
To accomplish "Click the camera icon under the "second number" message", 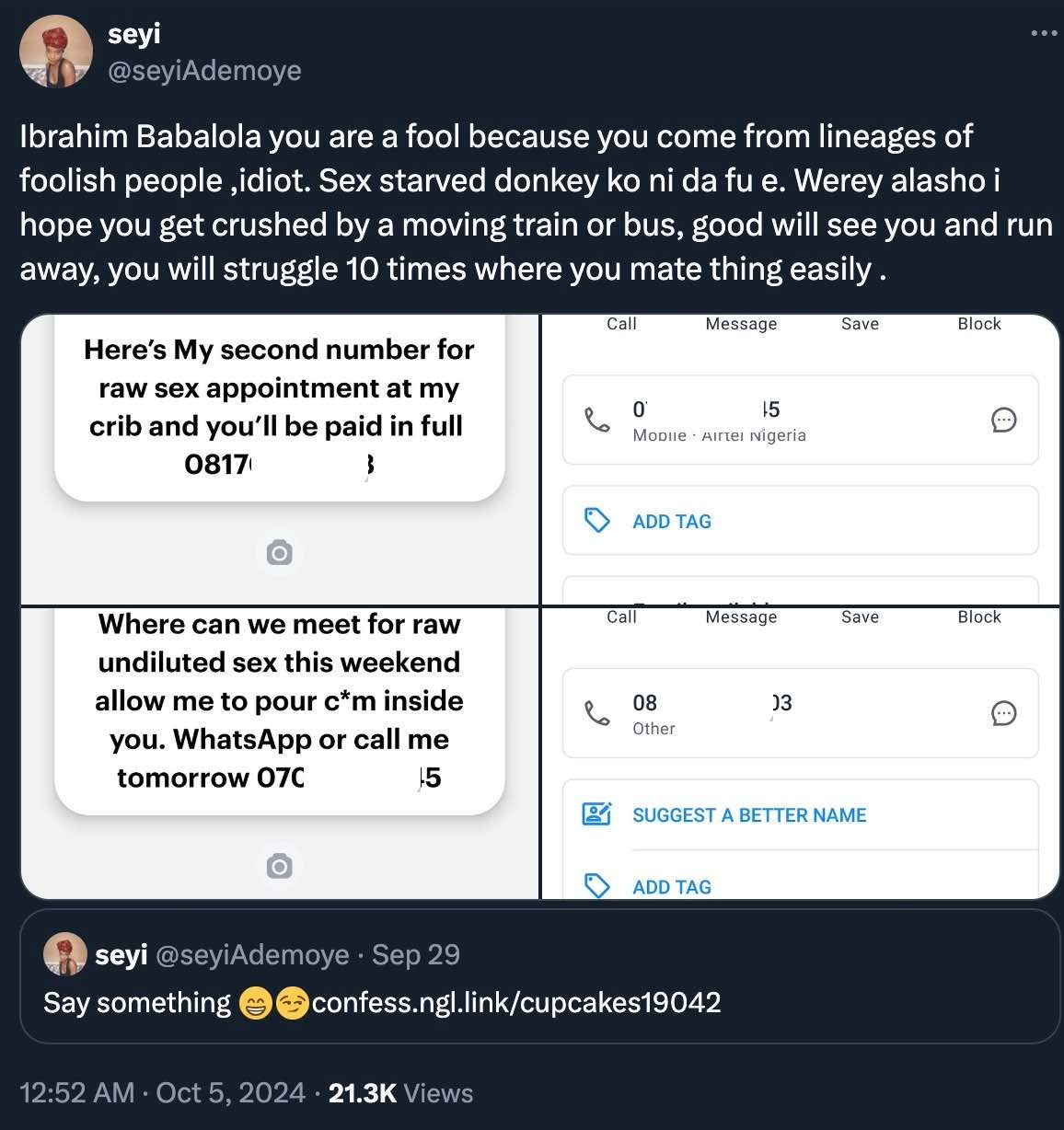I will tap(279, 553).
